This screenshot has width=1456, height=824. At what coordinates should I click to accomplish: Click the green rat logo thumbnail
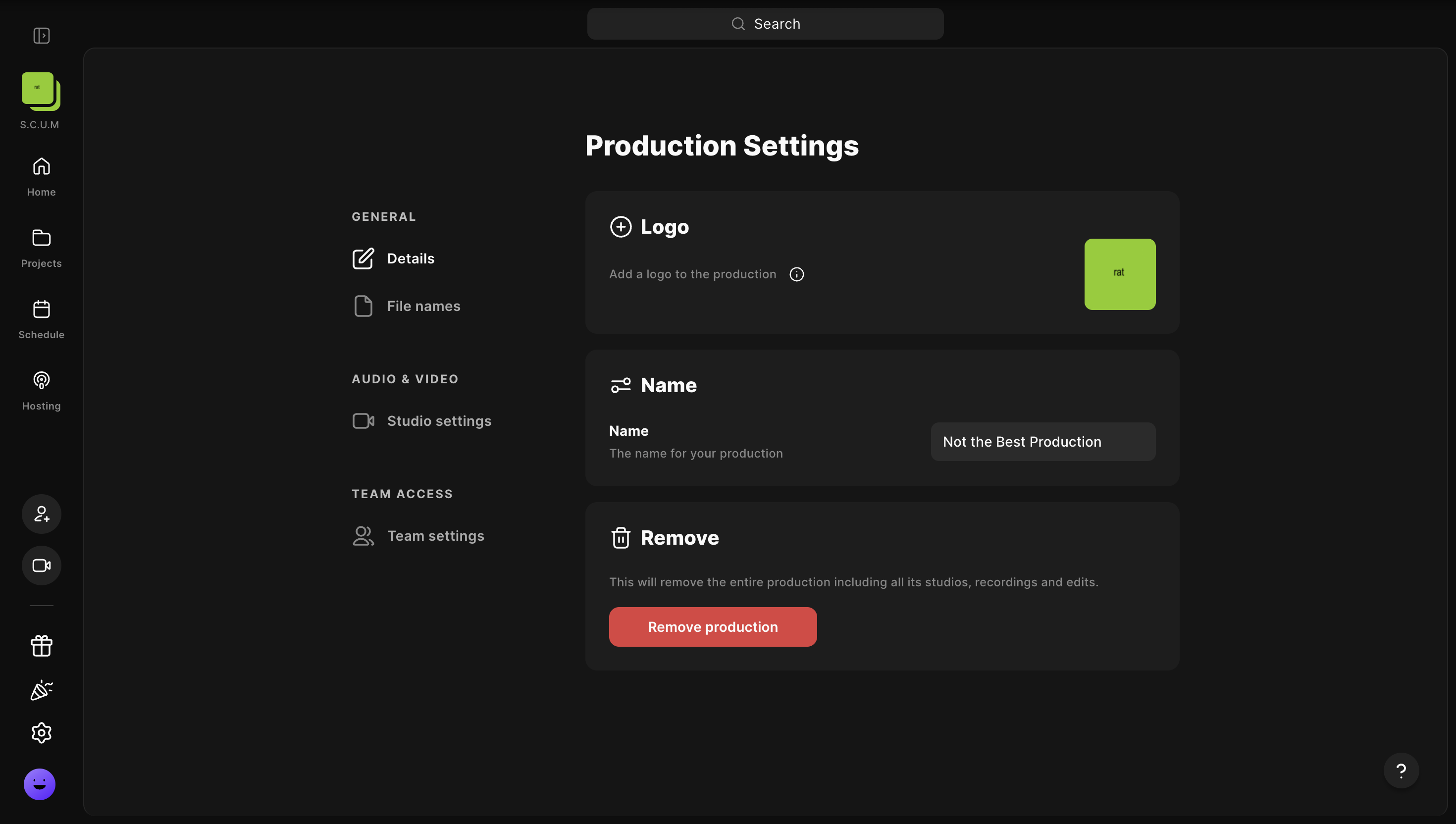point(1119,274)
